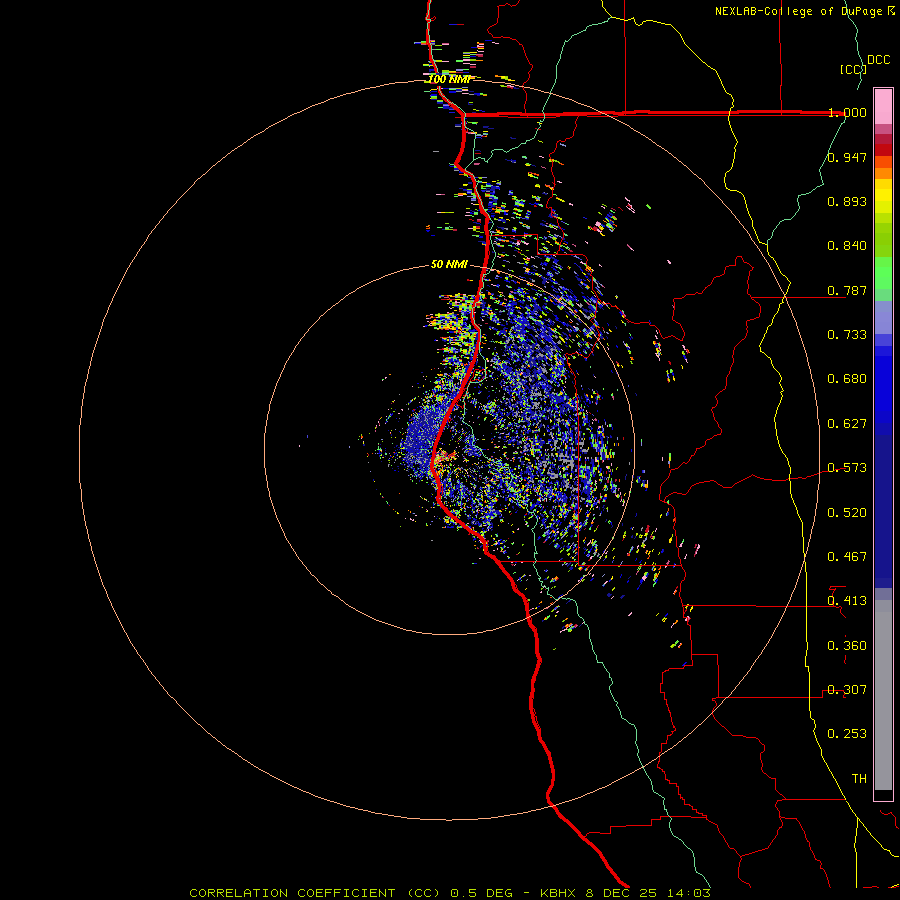Click the bright green segment of color bar

click(x=883, y=273)
